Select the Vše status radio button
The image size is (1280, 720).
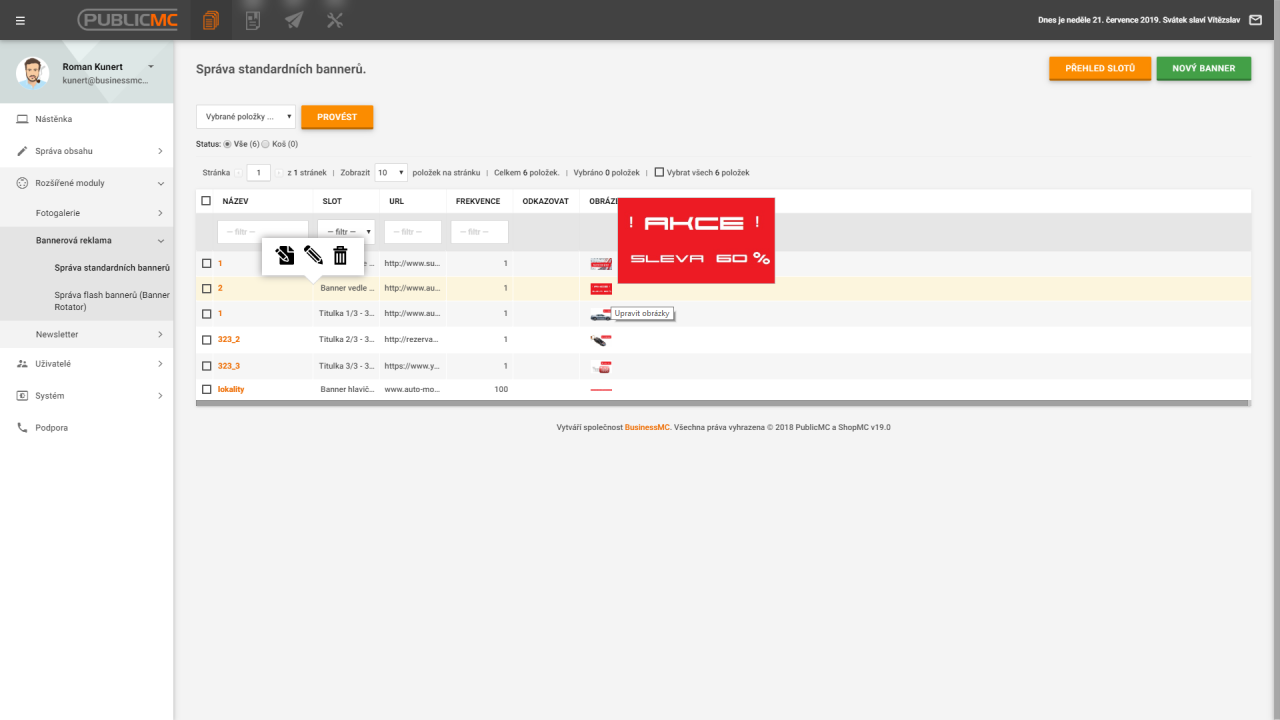tap(227, 144)
